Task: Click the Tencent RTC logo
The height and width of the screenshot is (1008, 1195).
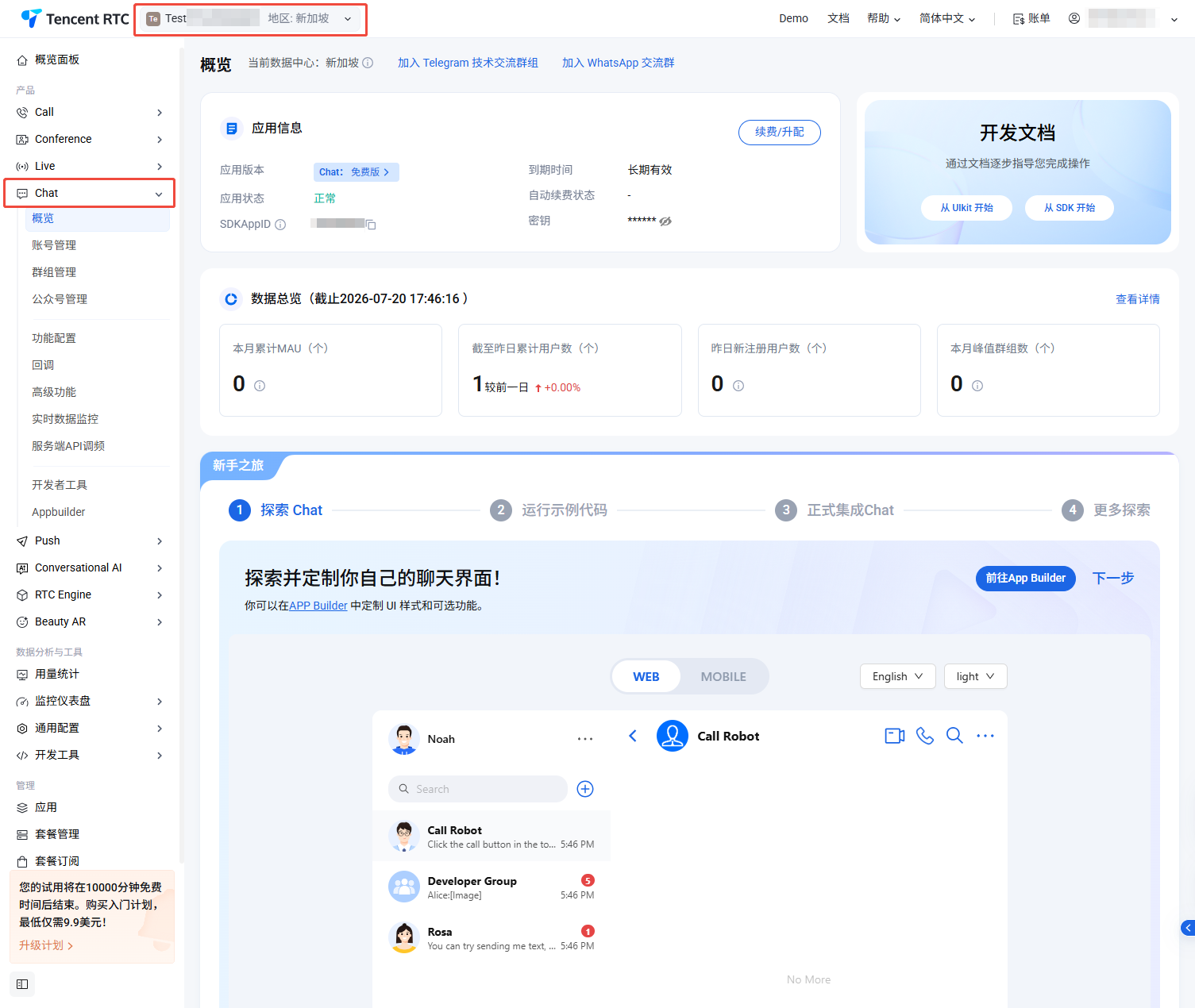Action: click(75, 18)
